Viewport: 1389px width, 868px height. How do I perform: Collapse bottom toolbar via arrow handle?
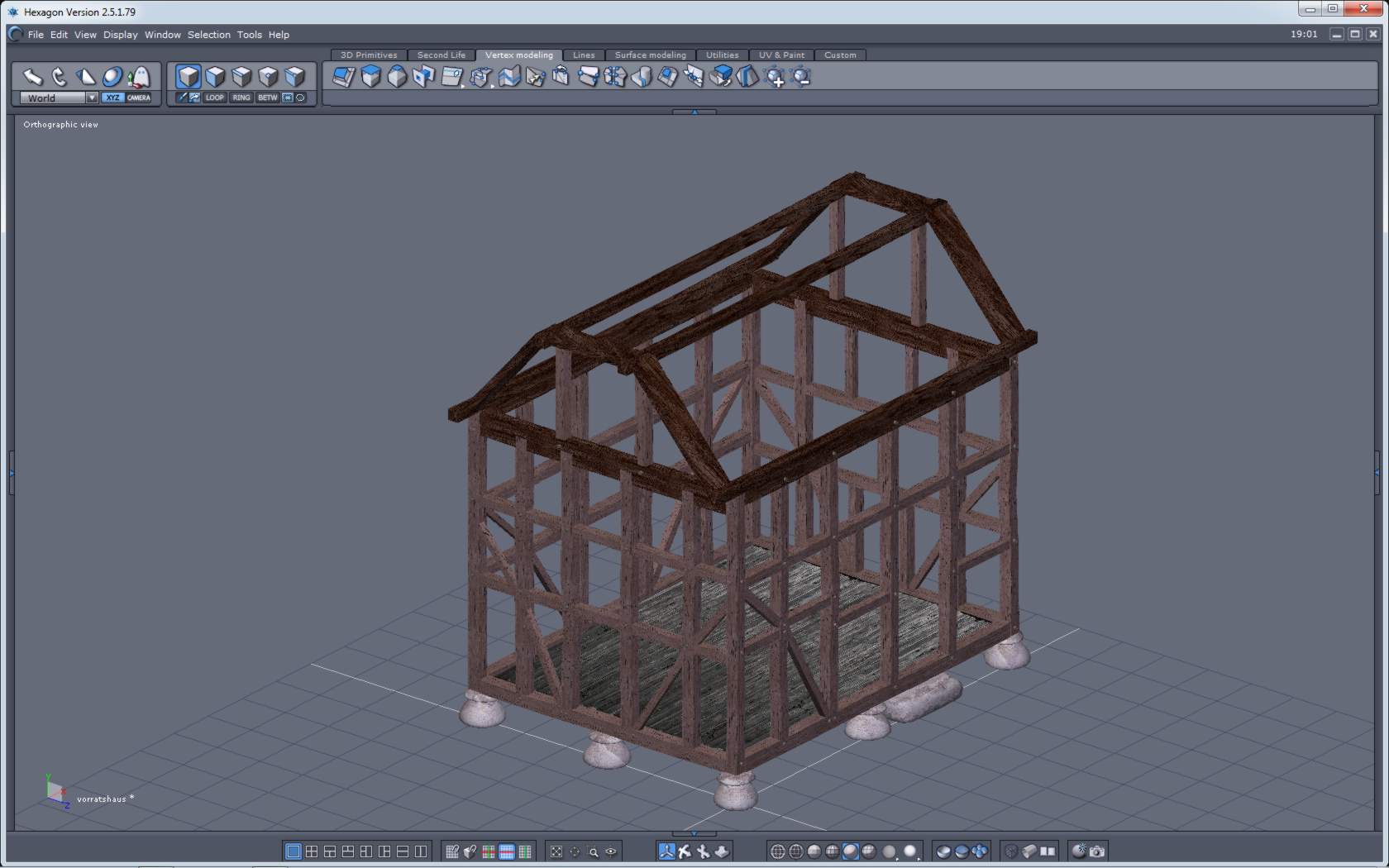click(694, 833)
